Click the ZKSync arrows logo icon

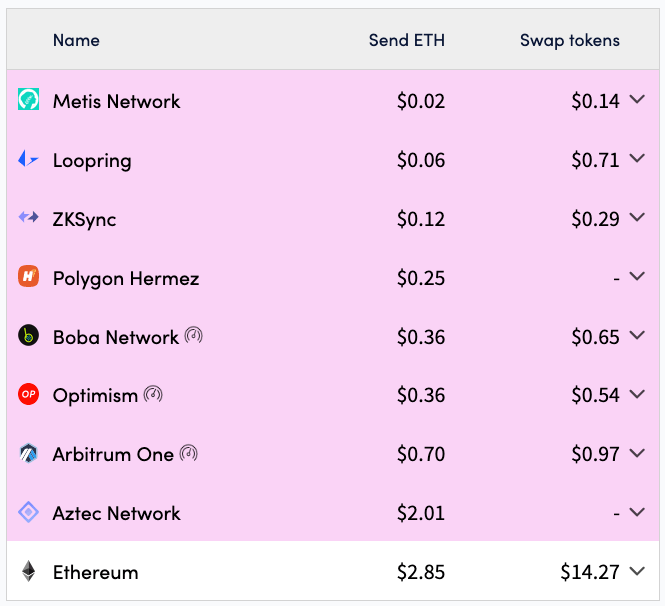click(x=28, y=218)
